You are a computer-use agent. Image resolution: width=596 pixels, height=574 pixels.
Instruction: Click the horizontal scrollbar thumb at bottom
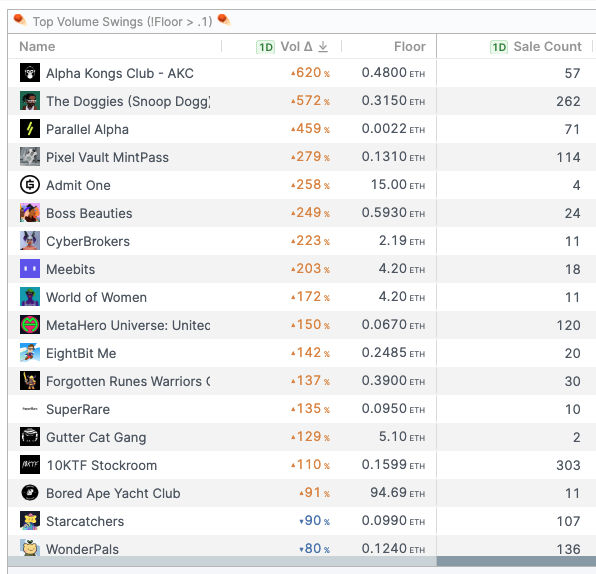pyautogui.click(x=516, y=561)
